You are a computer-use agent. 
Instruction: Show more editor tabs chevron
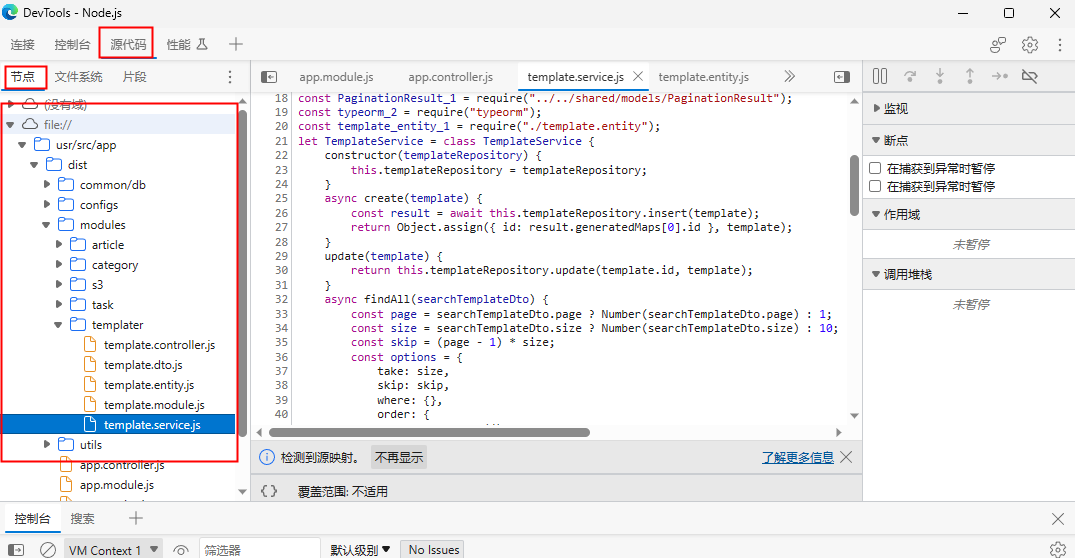790,76
